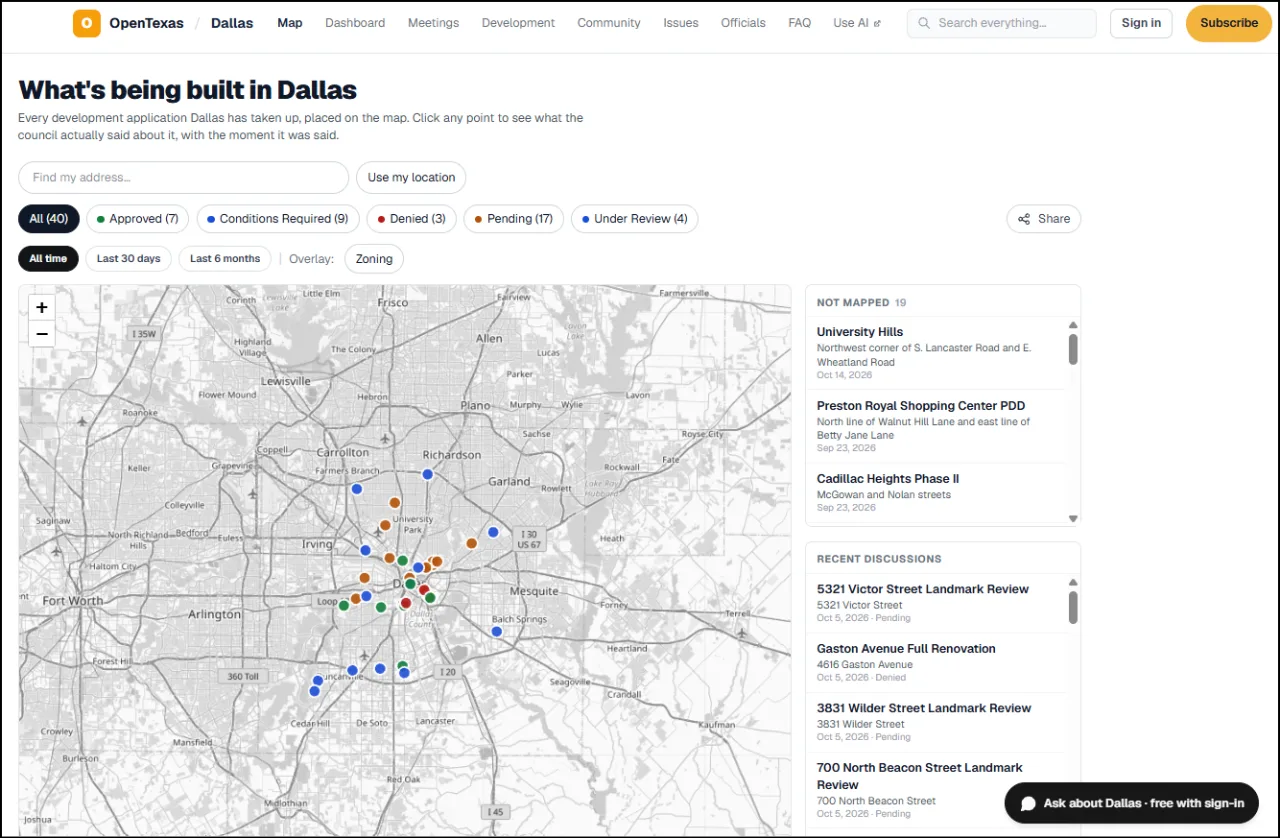1280x838 pixels.
Task: Select the All (40) filter chip
Action: tap(49, 219)
